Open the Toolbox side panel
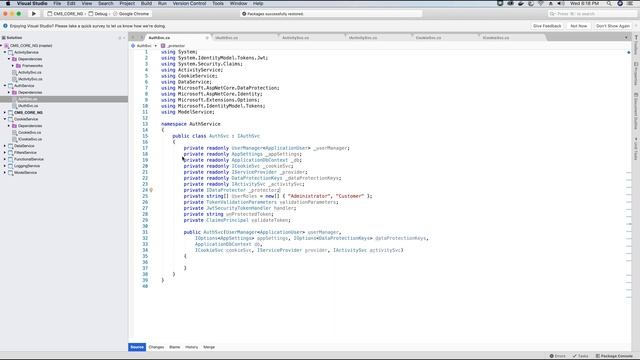This screenshot has width=640, height=360. (636, 45)
